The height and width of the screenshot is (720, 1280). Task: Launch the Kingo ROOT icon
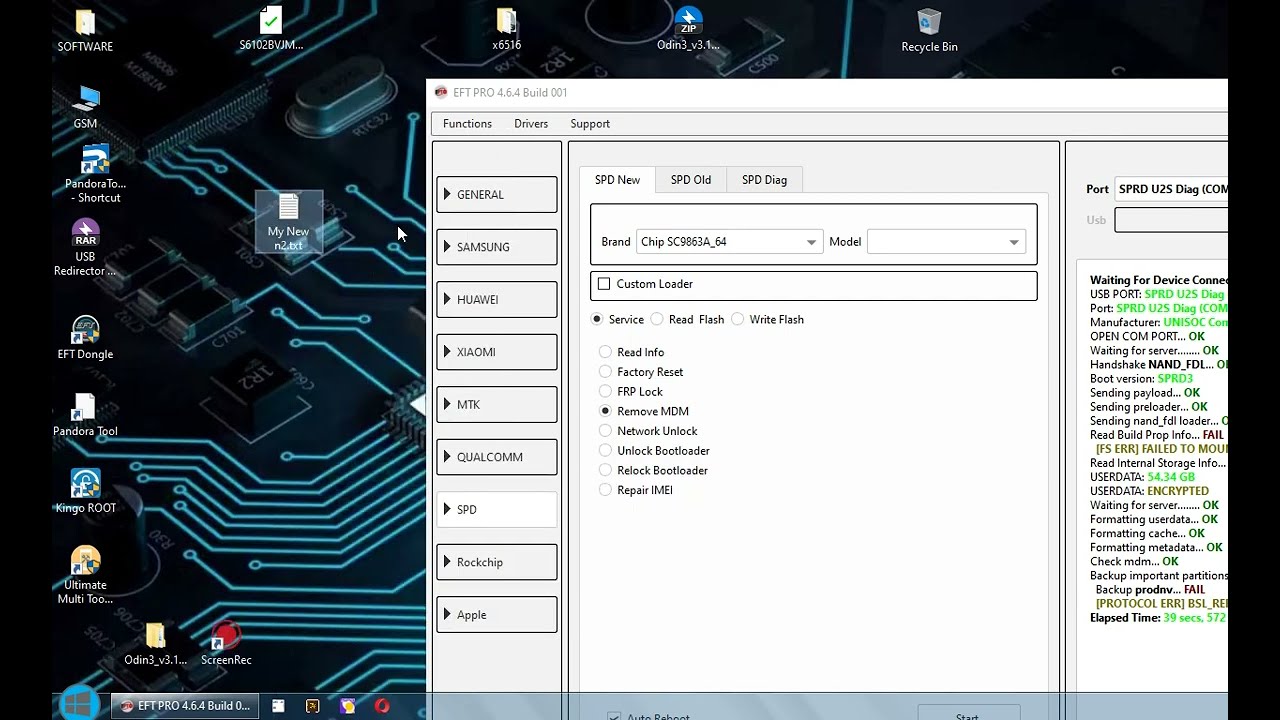[85, 492]
